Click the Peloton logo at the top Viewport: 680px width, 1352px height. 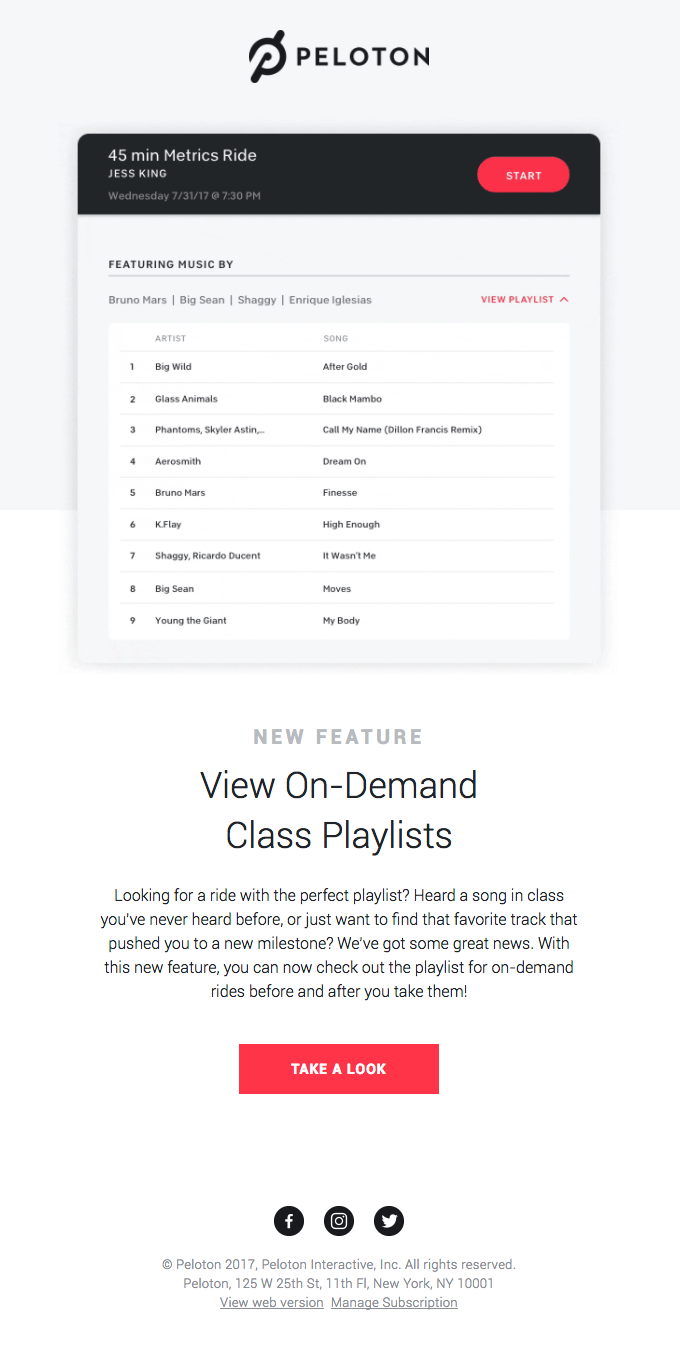[338, 57]
